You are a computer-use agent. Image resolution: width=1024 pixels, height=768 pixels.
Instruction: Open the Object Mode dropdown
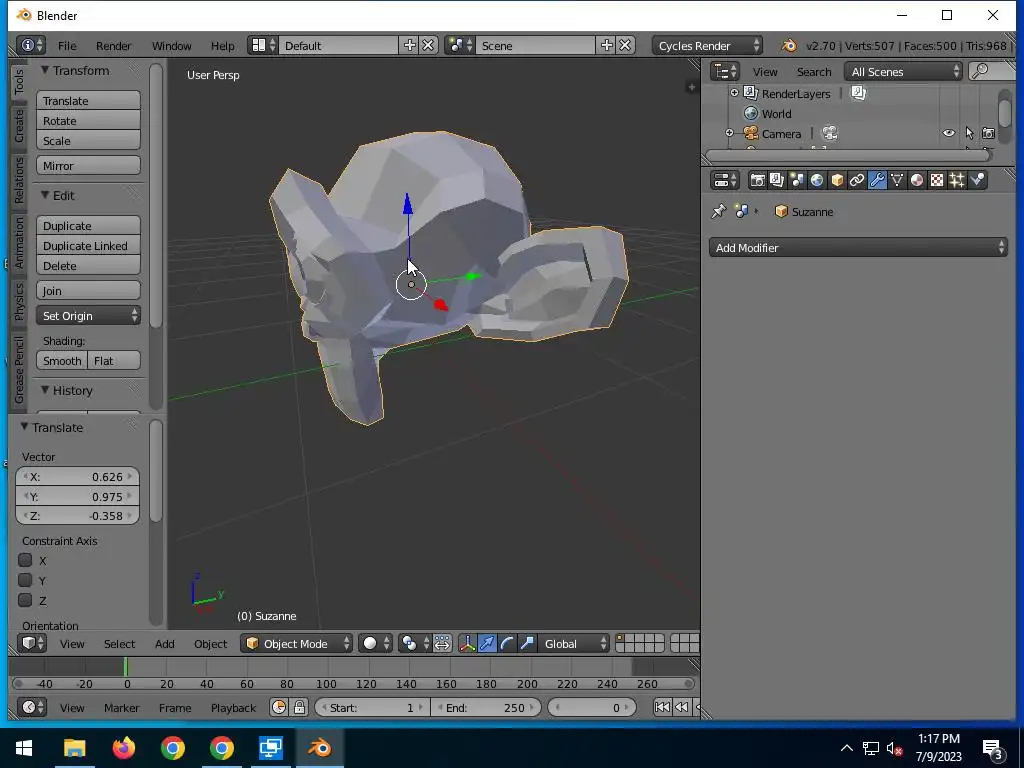coord(296,644)
